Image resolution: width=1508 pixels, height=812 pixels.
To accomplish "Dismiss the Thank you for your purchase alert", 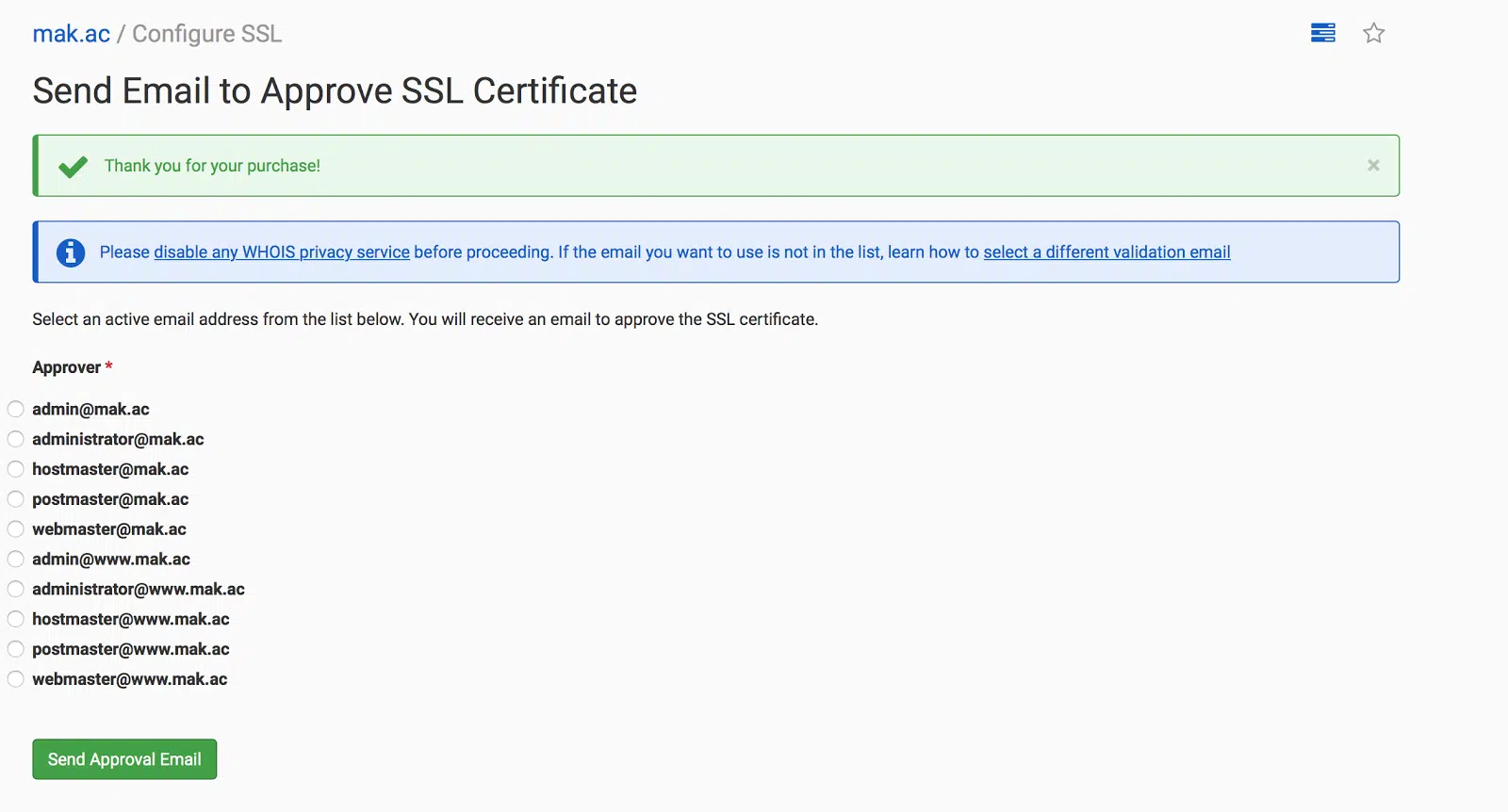I will pyautogui.click(x=1373, y=165).
